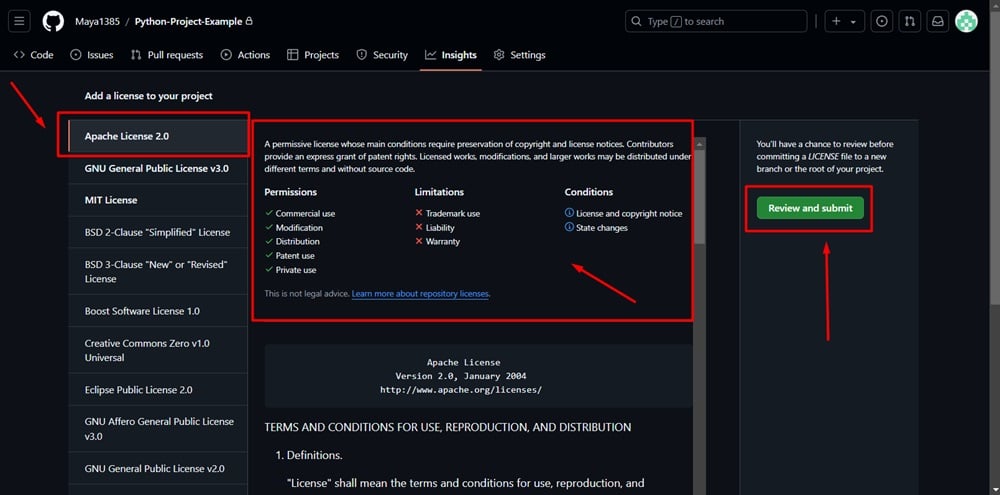Click 'Warranty' limitation text
Viewport: 1000px width, 495px height.
click(x=443, y=242)
